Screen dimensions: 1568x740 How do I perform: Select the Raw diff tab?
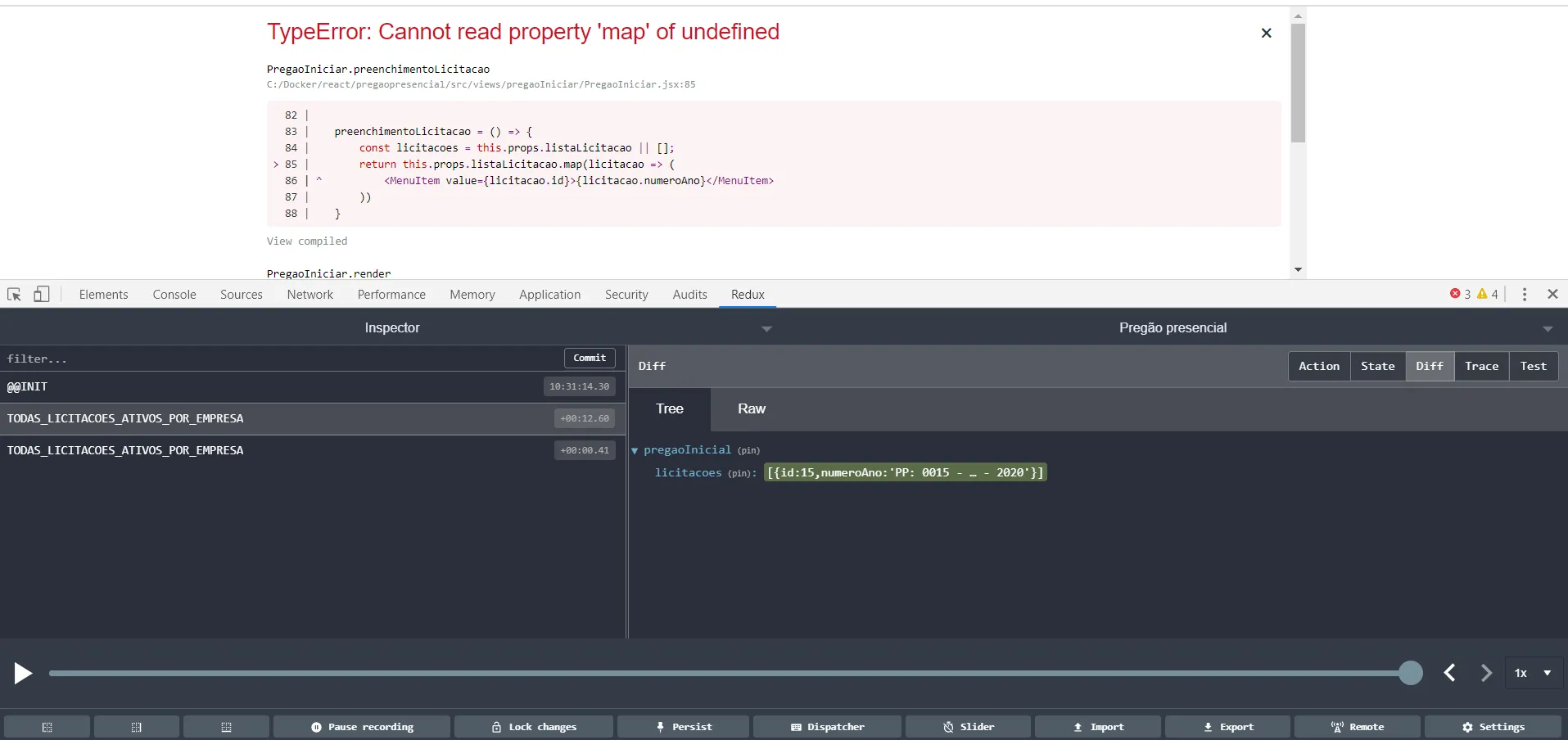click(751, 409)
